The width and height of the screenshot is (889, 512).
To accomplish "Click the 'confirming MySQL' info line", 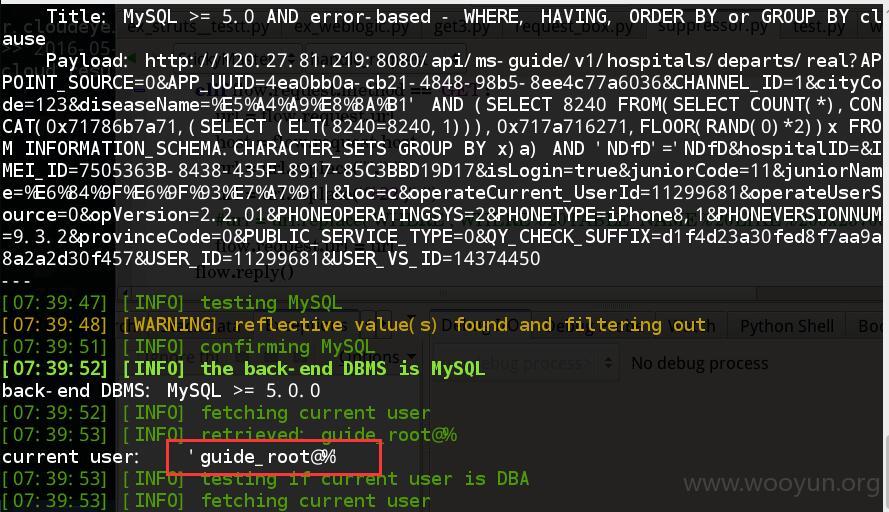I will [189, 347].
